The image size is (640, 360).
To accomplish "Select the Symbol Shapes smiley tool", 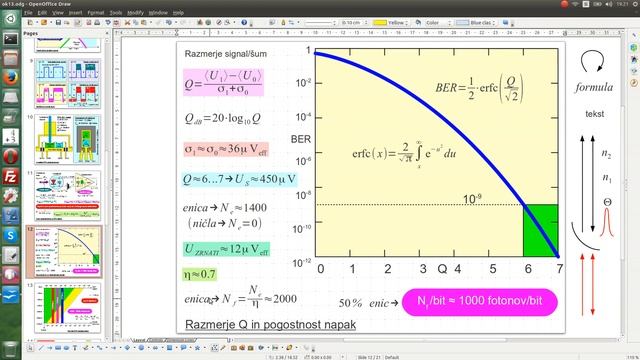I will coord(141,348).
